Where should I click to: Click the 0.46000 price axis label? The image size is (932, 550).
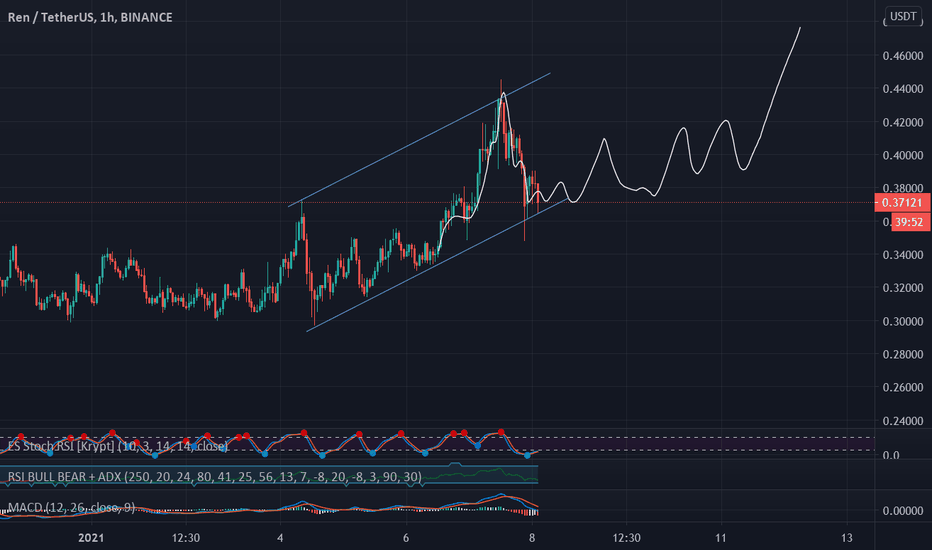pos(903,56)
